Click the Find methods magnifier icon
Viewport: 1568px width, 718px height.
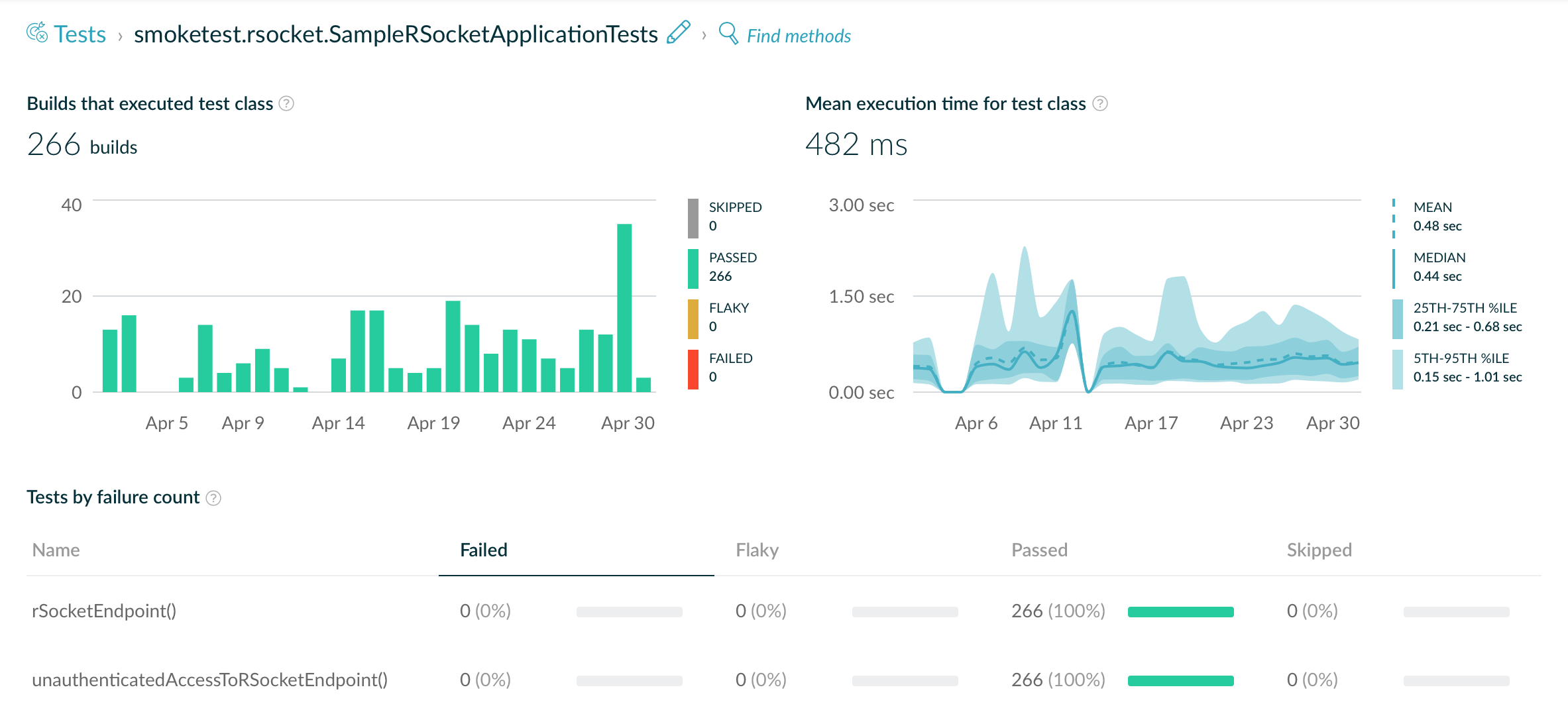coord(728,33)
